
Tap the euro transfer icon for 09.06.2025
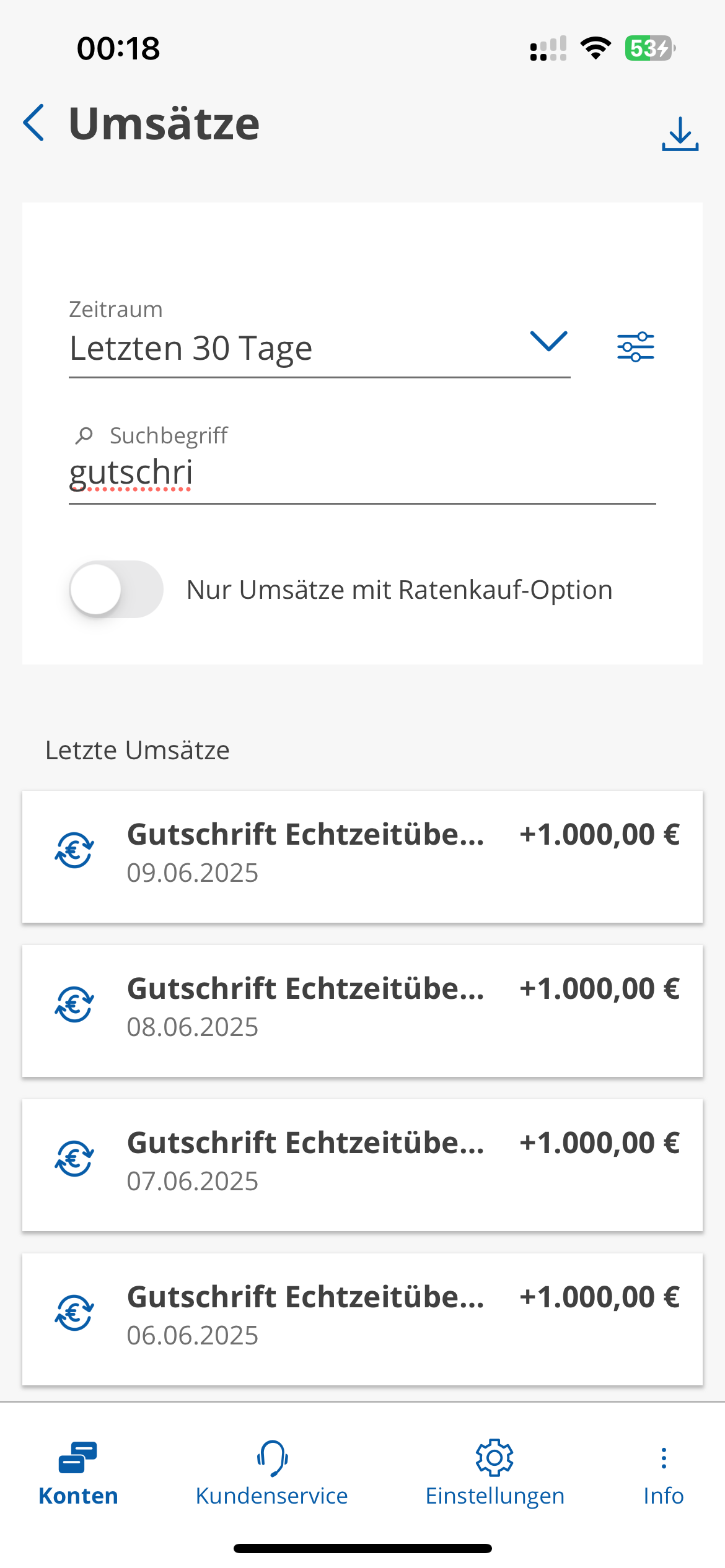74,850
